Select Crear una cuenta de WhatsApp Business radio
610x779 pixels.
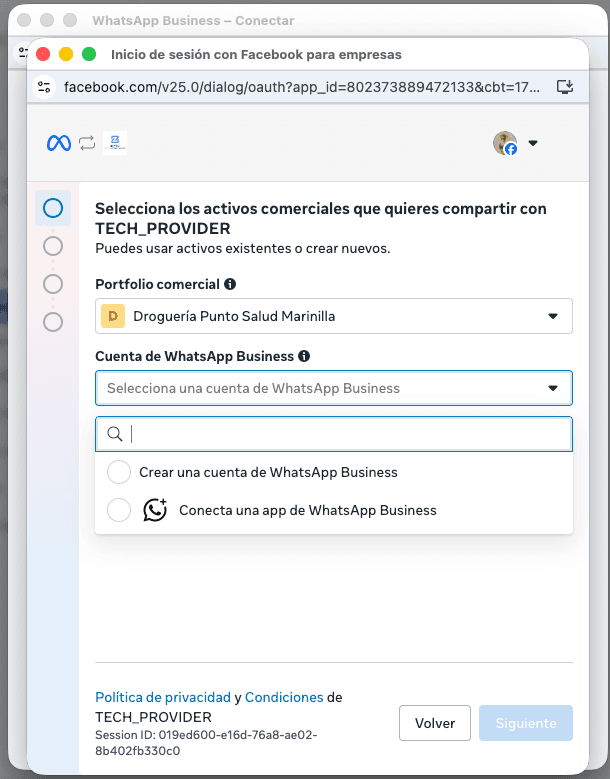(119, 472)
